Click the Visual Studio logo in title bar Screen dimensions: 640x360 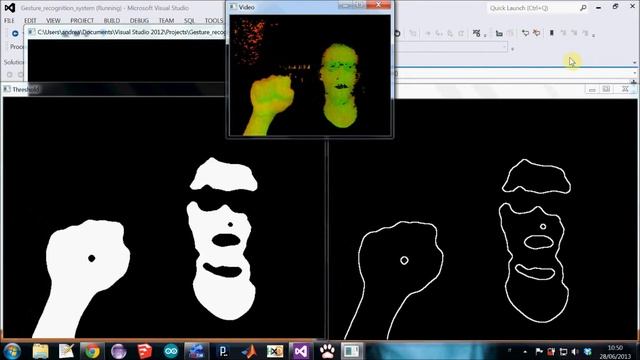pos(10,8)
